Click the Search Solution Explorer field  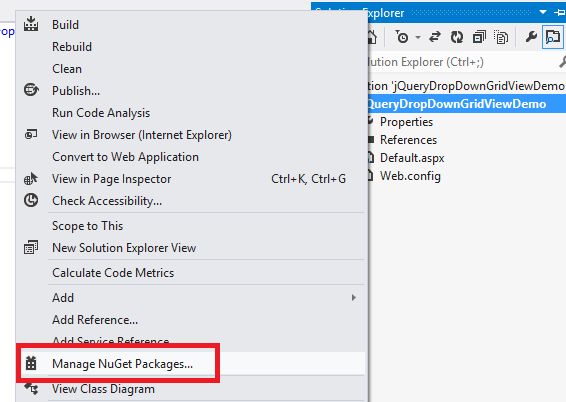[461, 62]
